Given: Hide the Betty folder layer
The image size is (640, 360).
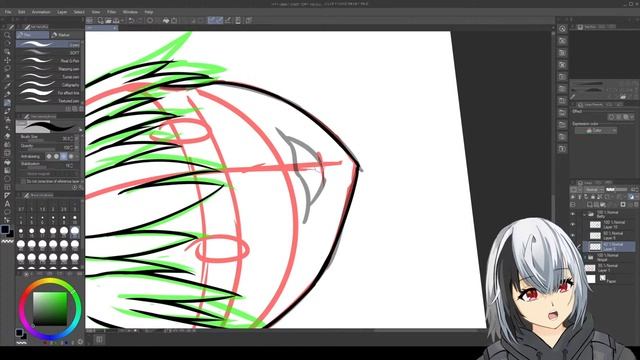Looking at the screenshot, I should (573, 214).
